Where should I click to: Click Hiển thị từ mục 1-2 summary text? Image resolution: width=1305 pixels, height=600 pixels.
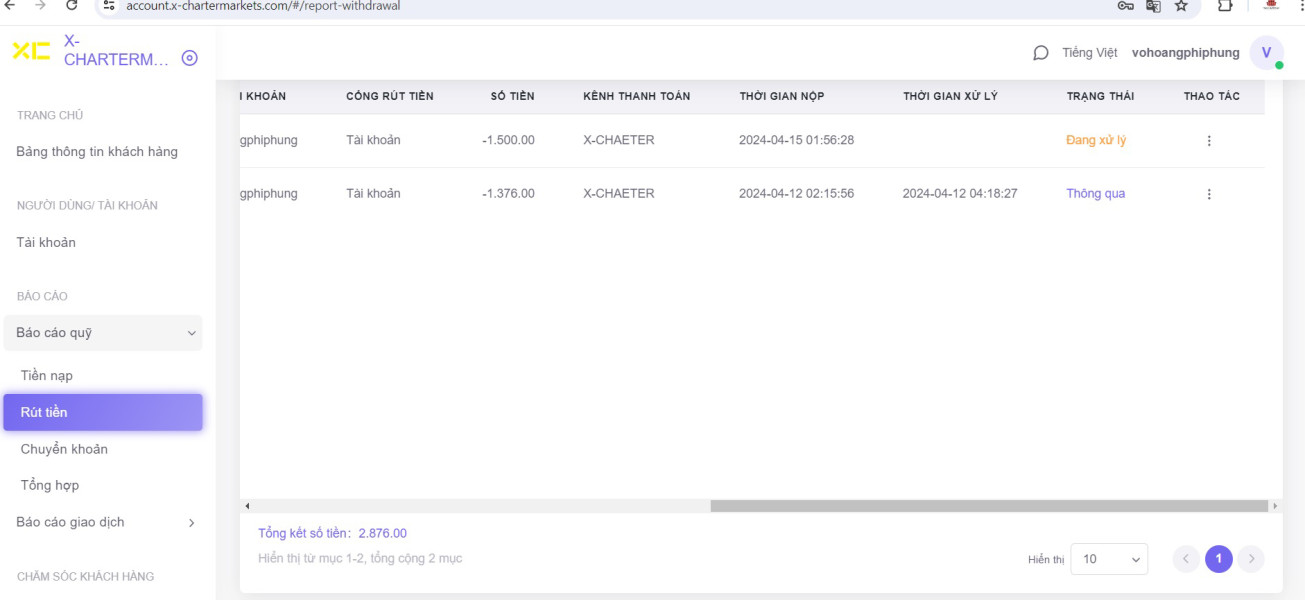pyautogui.click(x=360, y=558)
